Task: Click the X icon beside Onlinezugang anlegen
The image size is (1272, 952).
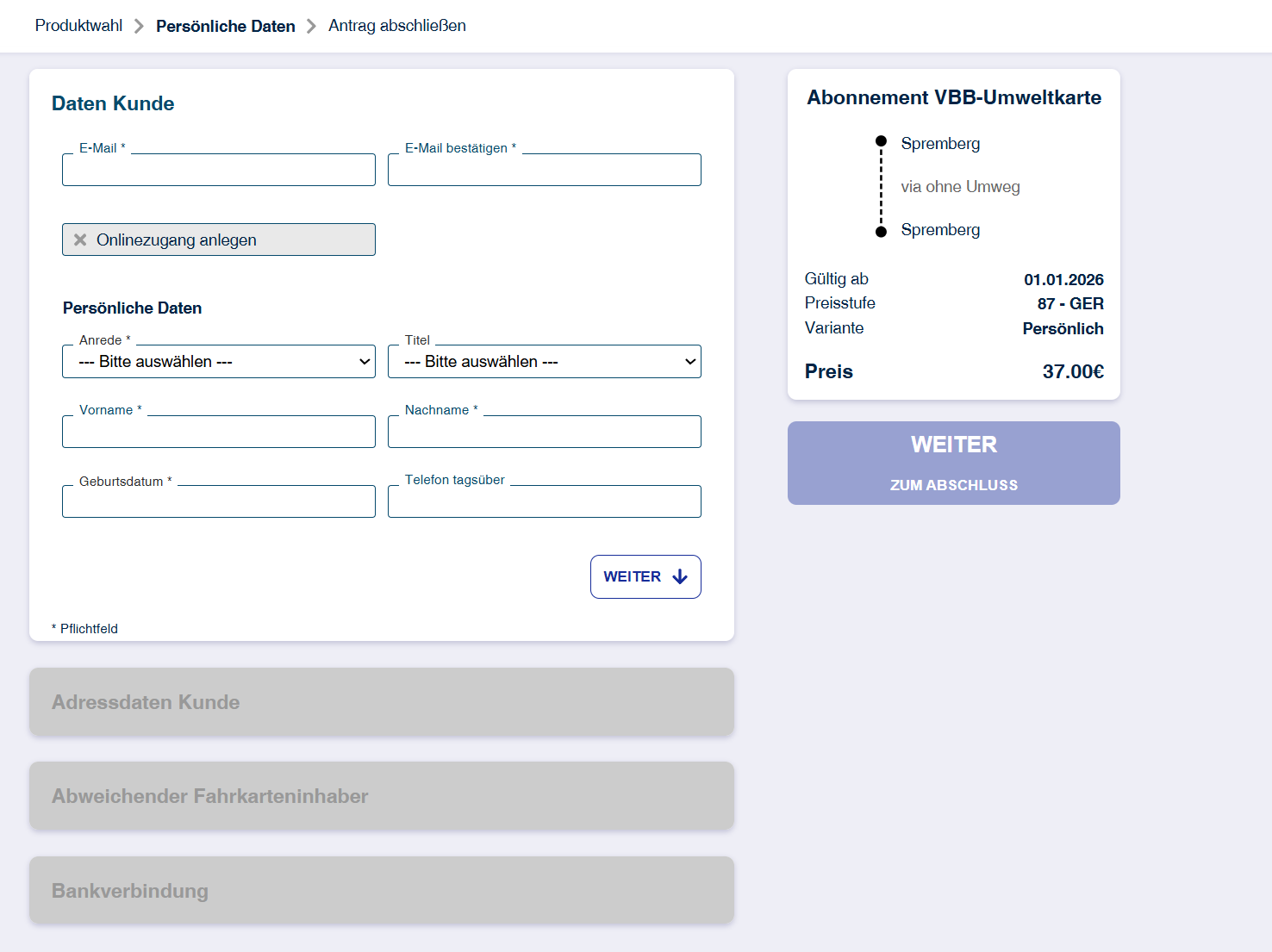Action: pyautogui.click(x=80, y=240)
